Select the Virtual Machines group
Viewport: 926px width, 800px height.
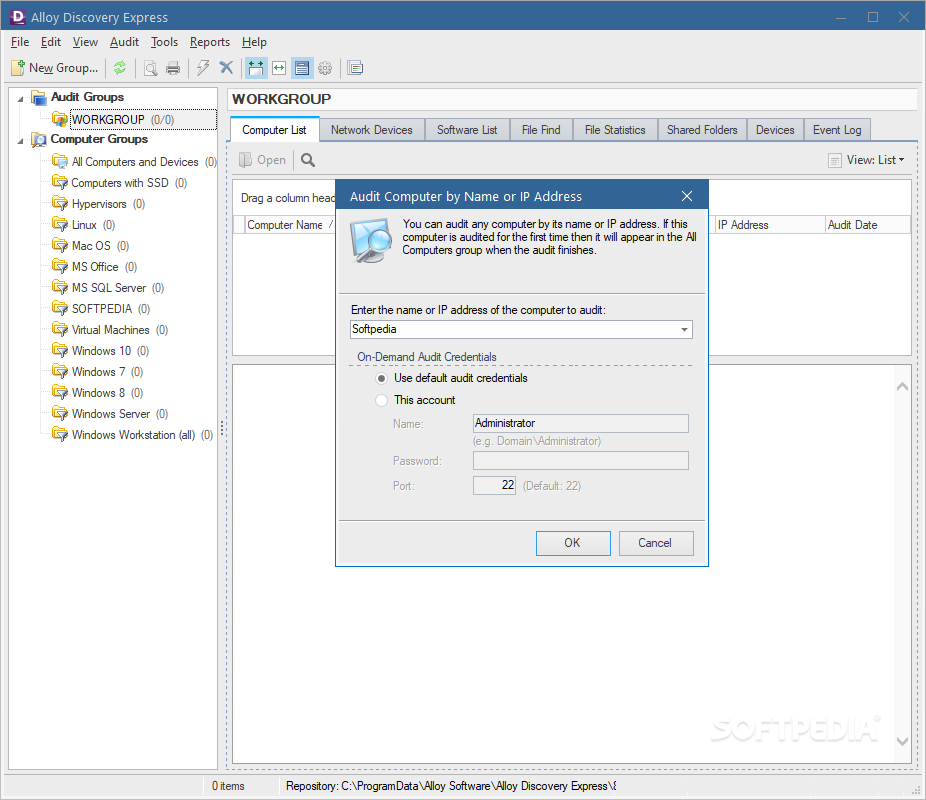(x=110, y=329)
